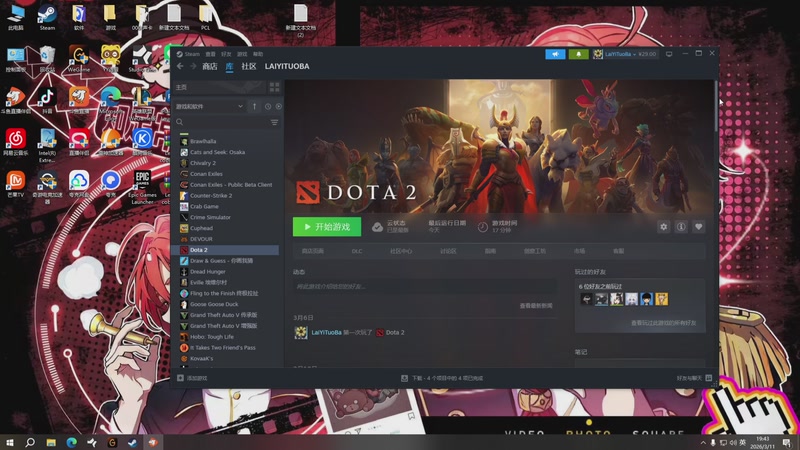The image size is (800, 450).
Task: Select Brawlhalla in library list
Action: [203, 141]
